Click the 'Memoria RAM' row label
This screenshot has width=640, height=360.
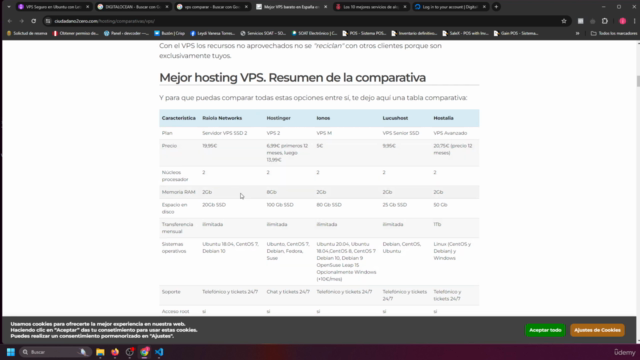point(178,192)
